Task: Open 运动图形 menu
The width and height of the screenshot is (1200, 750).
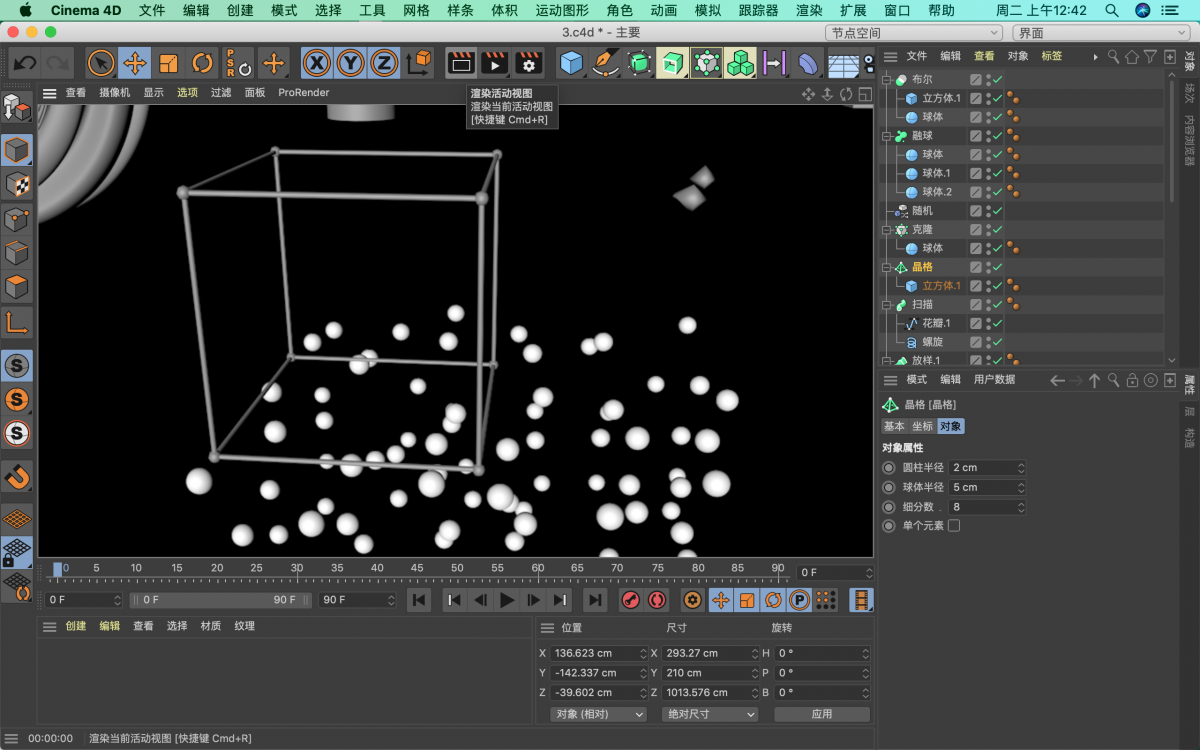Action: coord(562,10)
